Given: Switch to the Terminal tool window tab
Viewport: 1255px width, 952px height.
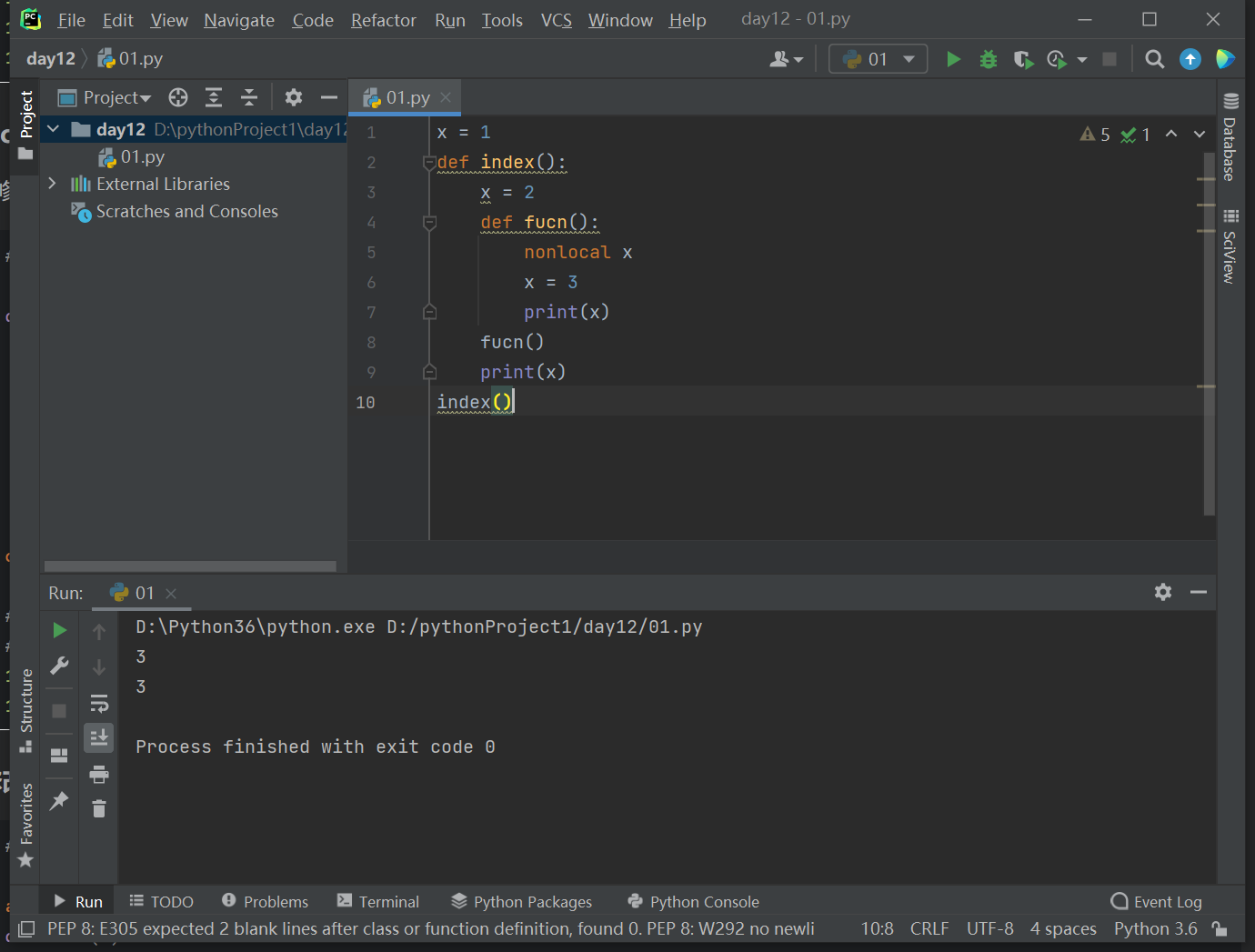Looking at the screenshot, I should (x=378, y=901).
